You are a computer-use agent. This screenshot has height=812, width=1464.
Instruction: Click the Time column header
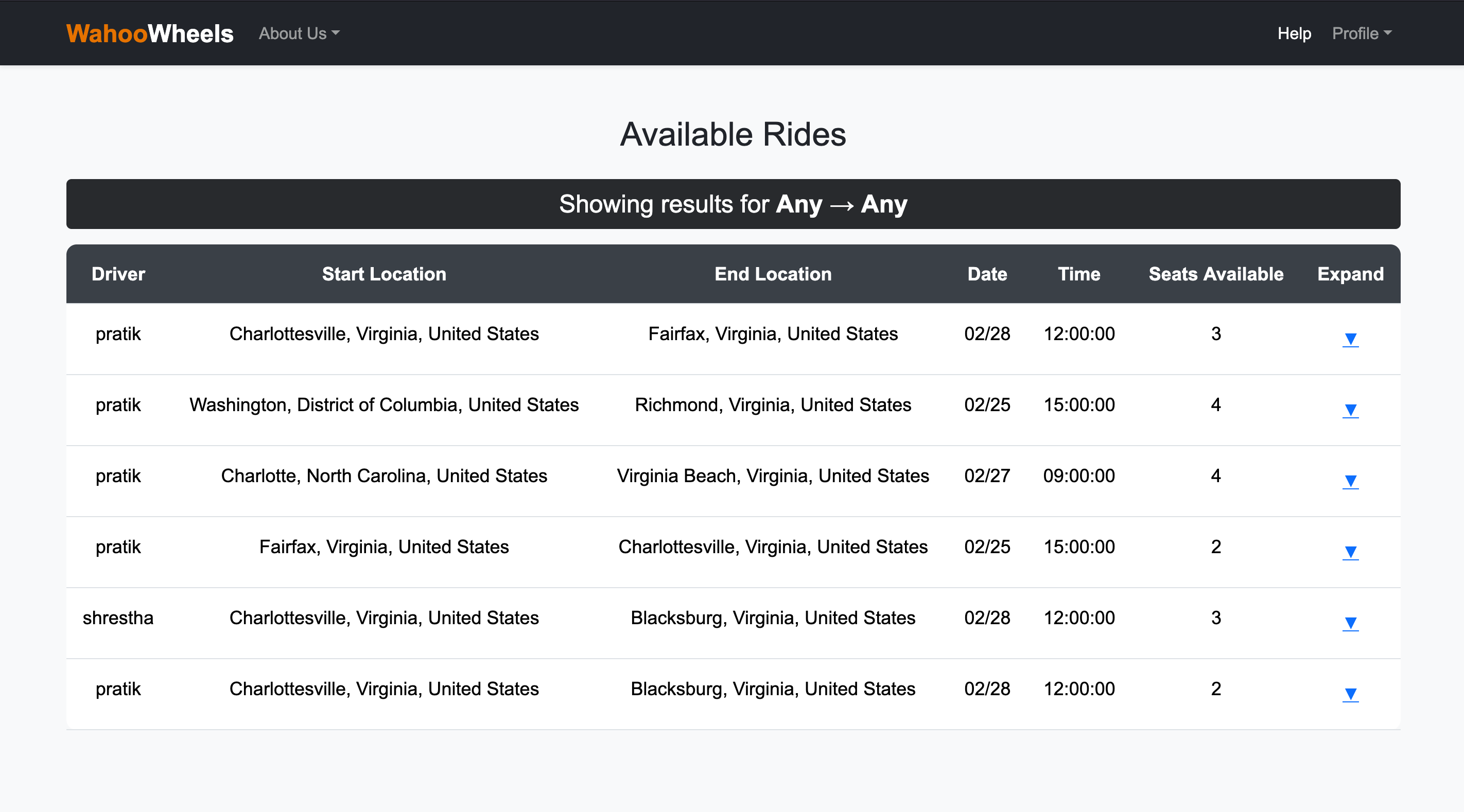point(1078,274)
